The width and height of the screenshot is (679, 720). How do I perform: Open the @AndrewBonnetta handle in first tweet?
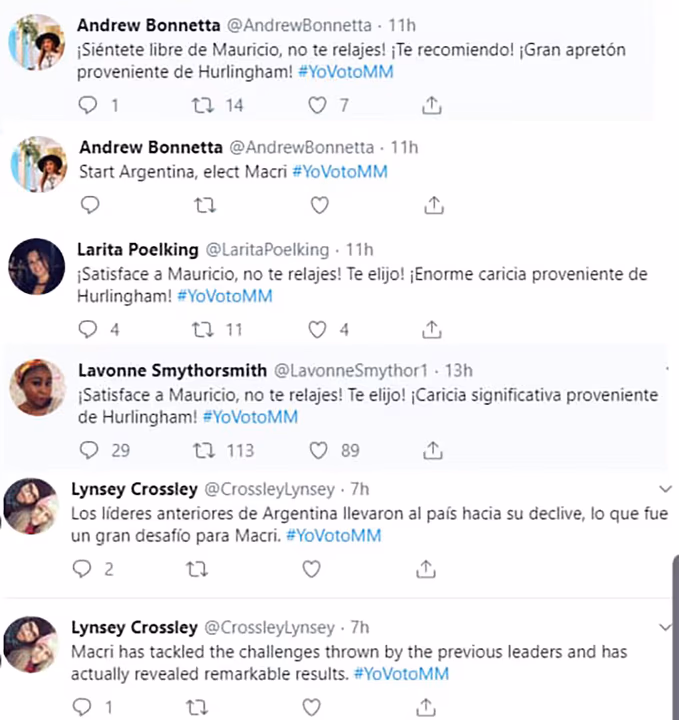(299, 25)
